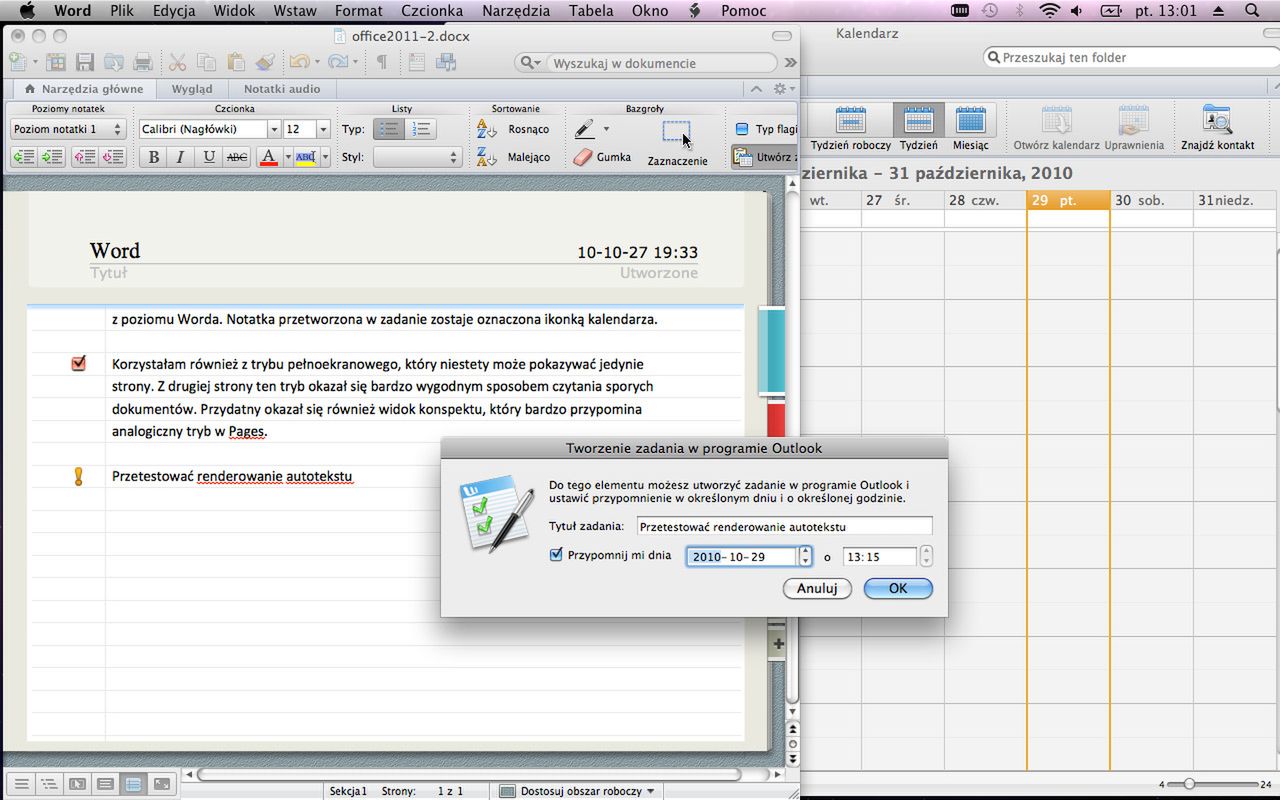Click the Format Painter brush icon
Viewport: 1280px width, 800px height.
[x=264, y=62]
